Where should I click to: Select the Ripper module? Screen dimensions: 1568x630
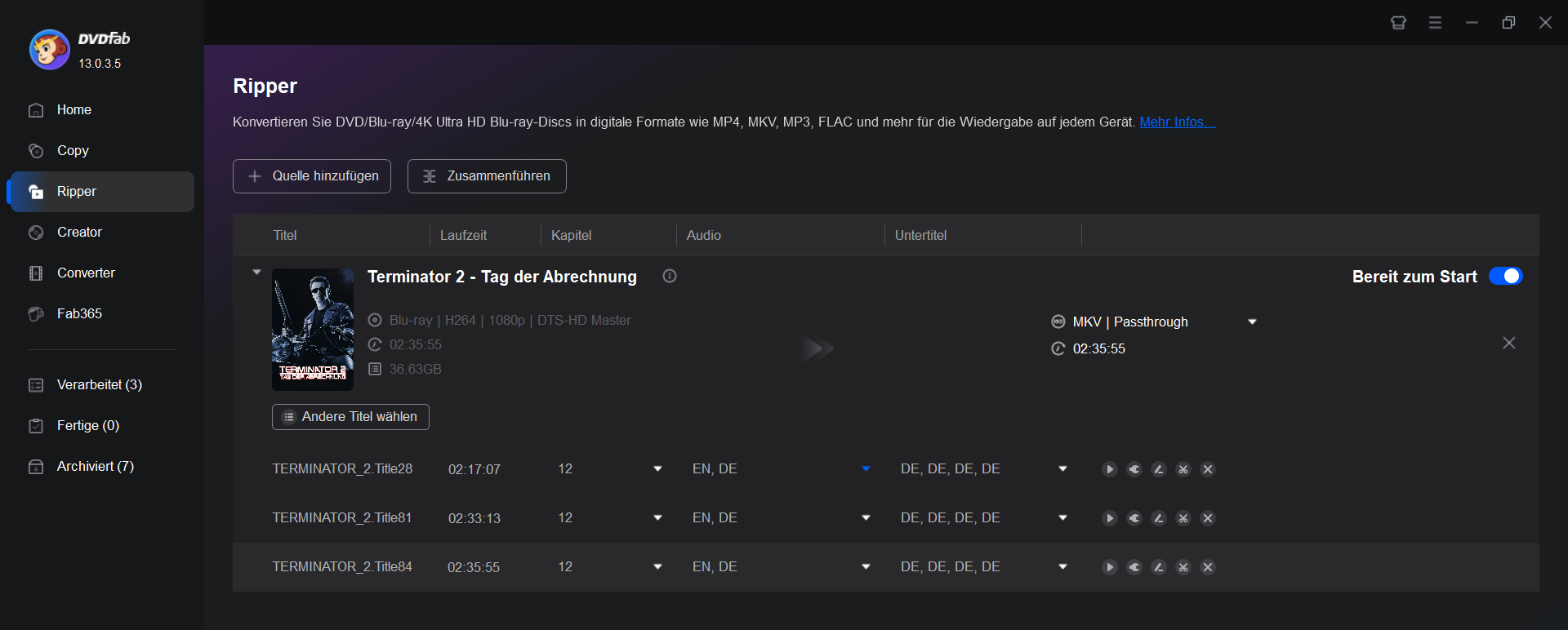tap(101, 192)
